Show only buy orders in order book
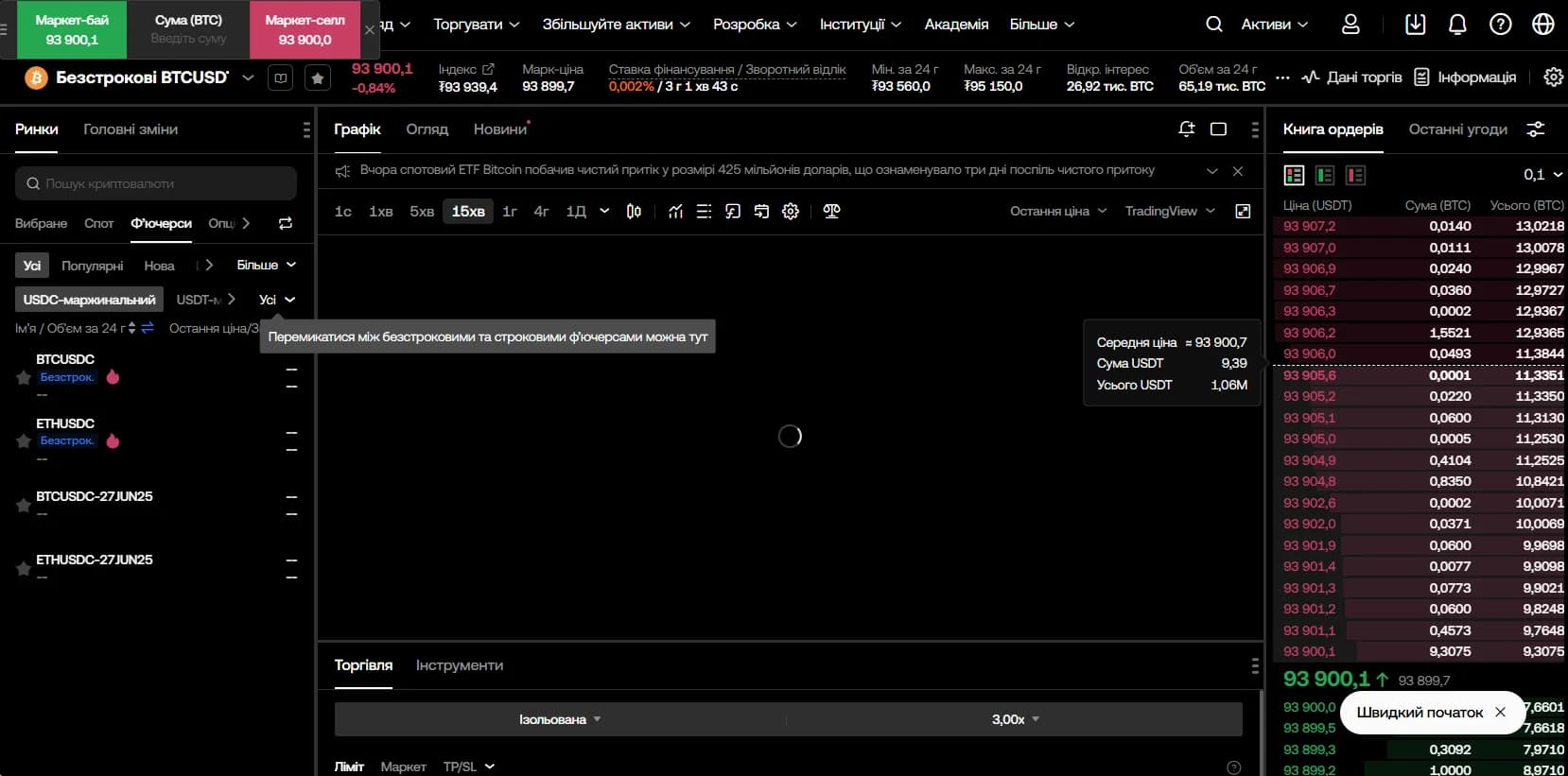 (x=1325, y=175)
